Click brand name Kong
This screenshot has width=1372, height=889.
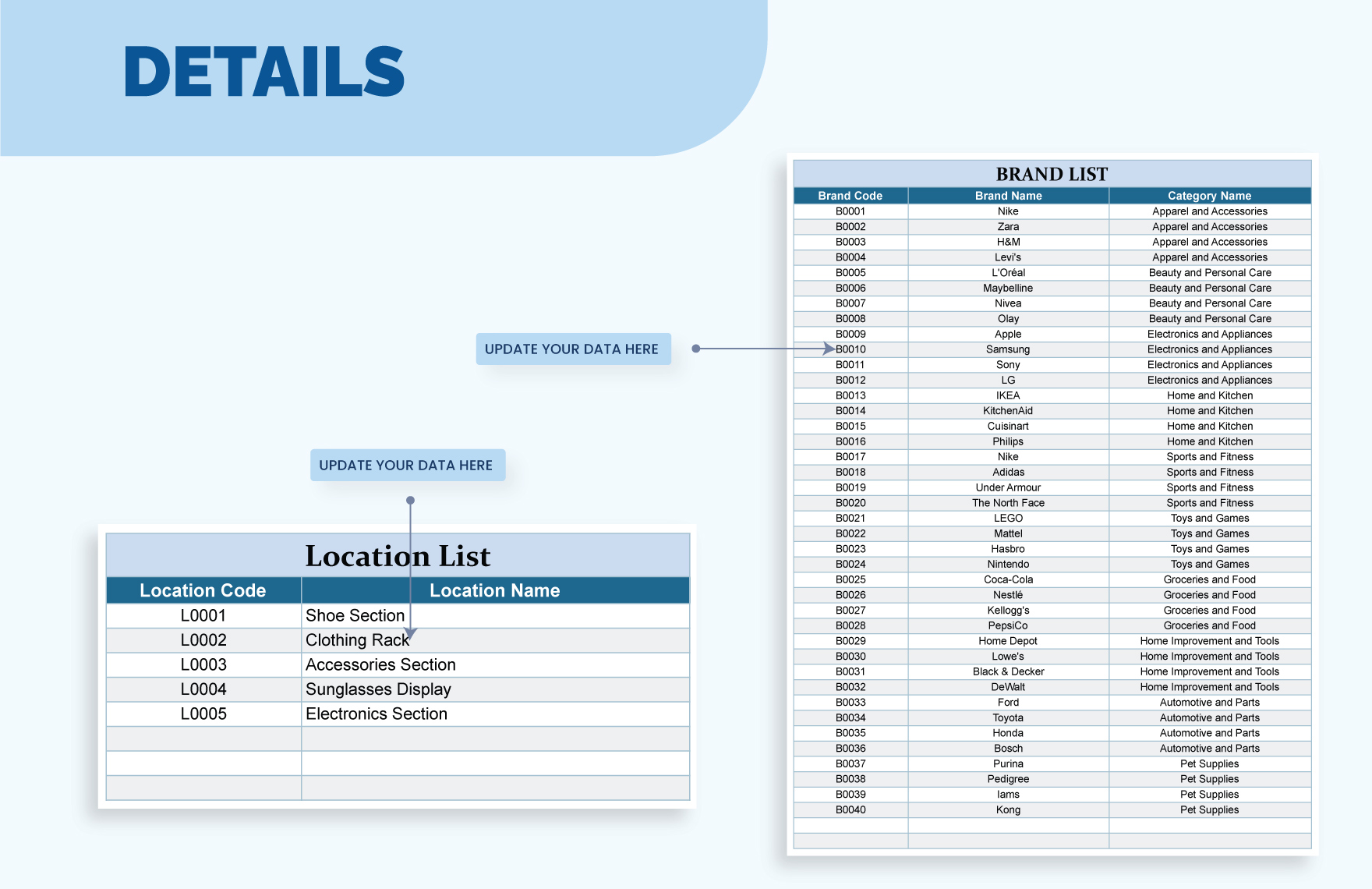tap(1008, 809)
